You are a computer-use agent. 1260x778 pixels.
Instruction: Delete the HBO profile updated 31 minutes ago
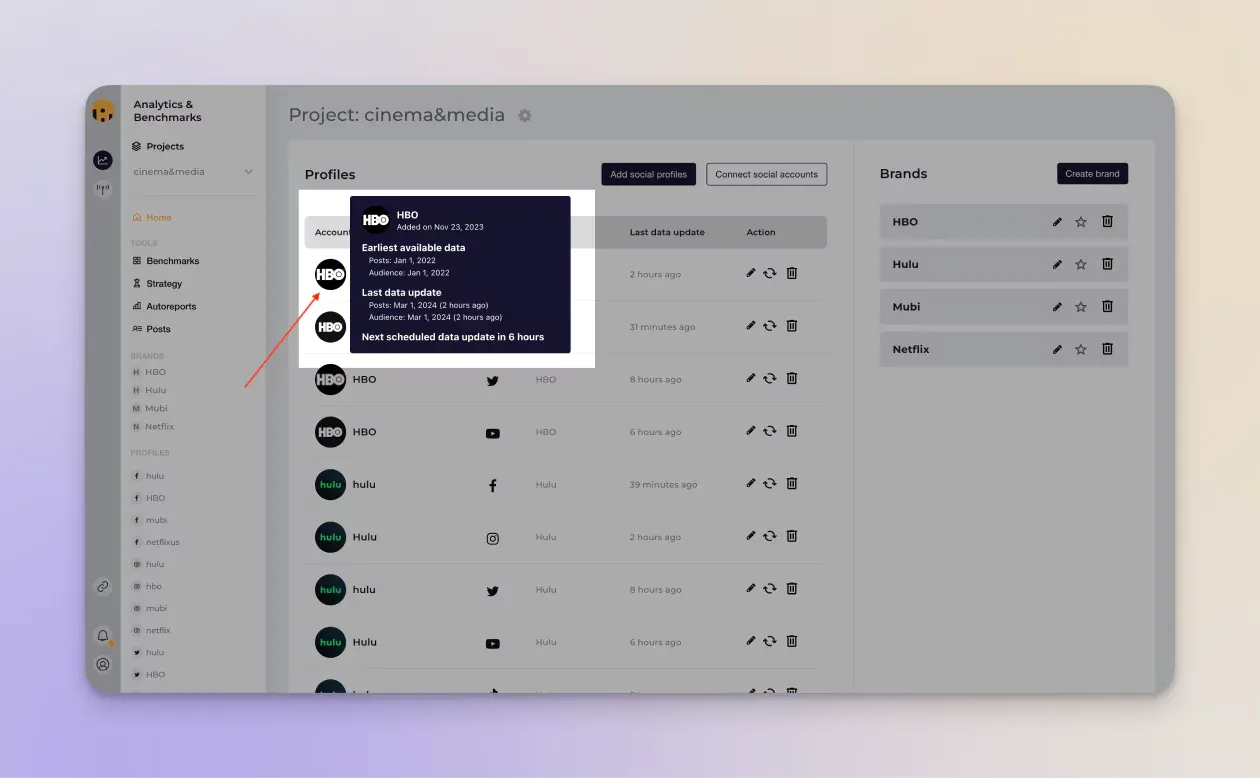(792, 325)
